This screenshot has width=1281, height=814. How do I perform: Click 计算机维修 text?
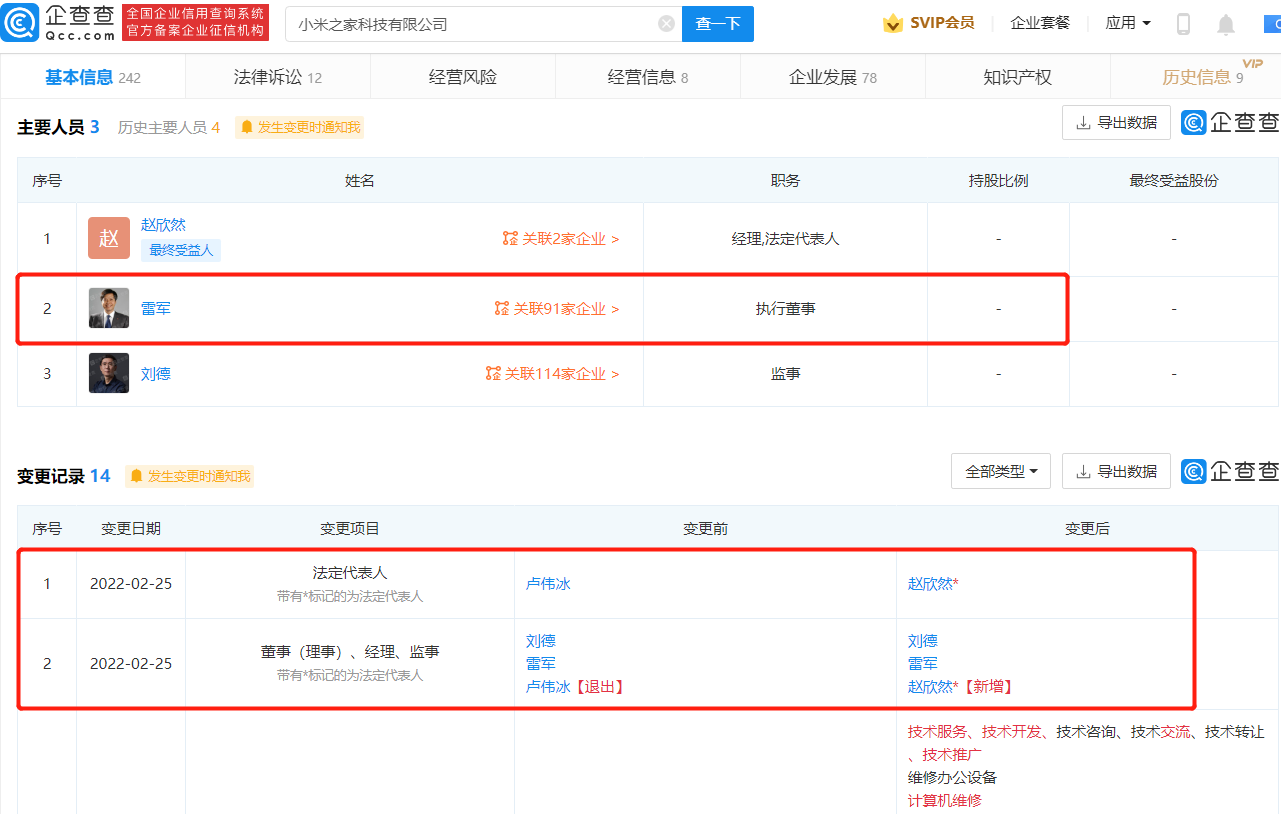pyautogui.click(x=945, y=801)
